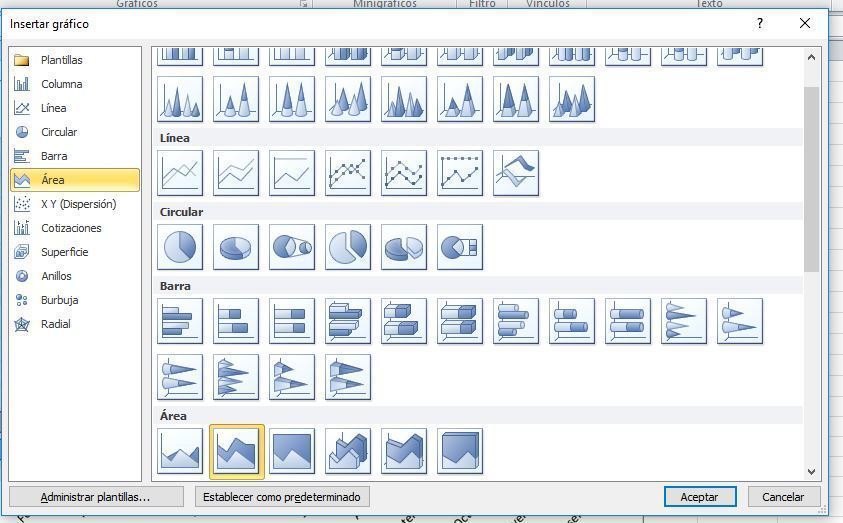Select the Burbuja chart category
The height and width of the screenshot is (523, 843).
(74, 300)
